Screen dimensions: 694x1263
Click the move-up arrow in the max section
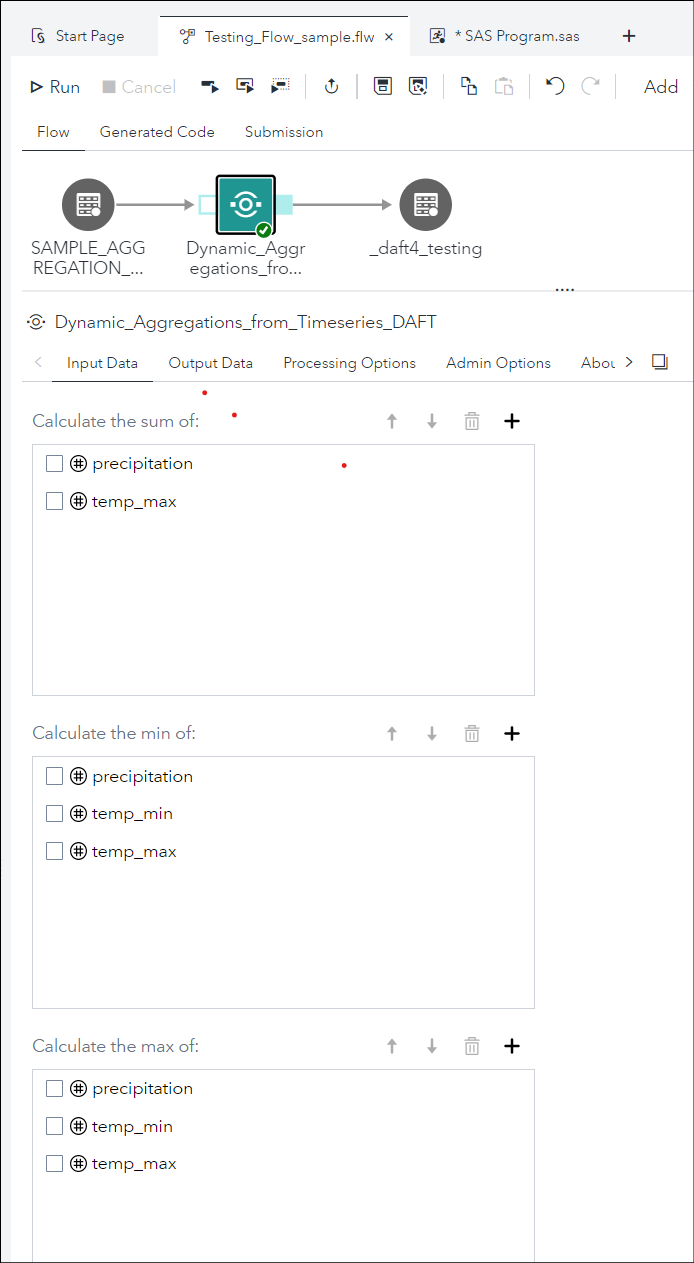click(x=391, y=1045)
